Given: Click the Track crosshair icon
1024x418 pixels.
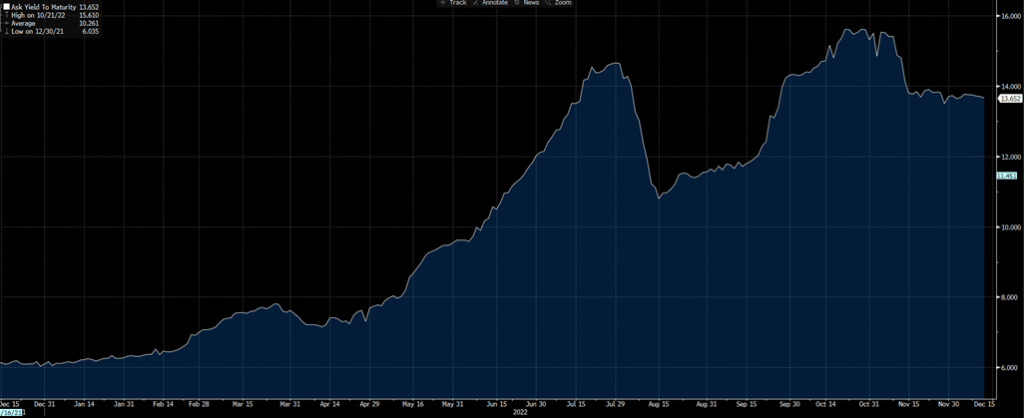Looking at the screenshot, I should tap(442, 4).
